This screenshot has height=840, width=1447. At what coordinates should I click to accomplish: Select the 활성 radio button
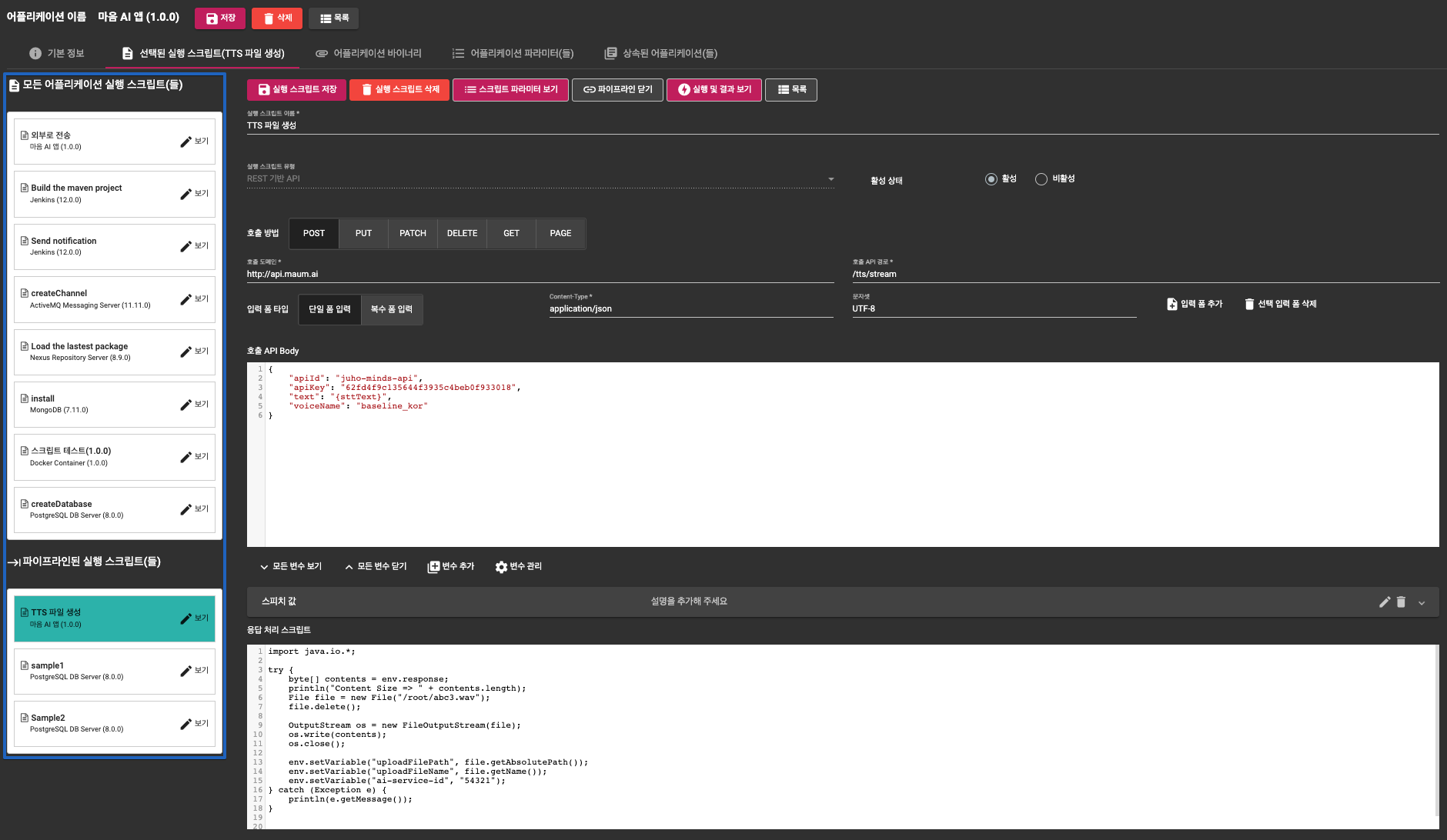click(x=991, y=179)
